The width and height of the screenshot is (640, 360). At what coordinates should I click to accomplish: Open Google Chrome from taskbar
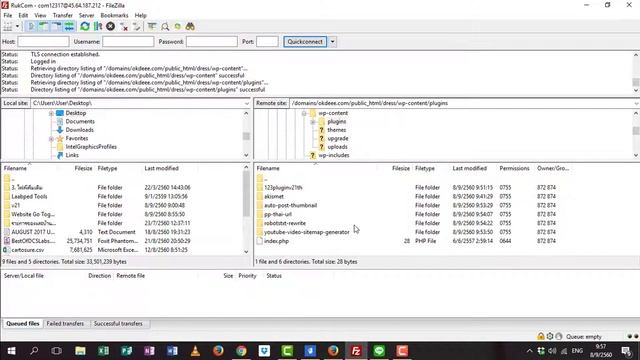point(241,351)
